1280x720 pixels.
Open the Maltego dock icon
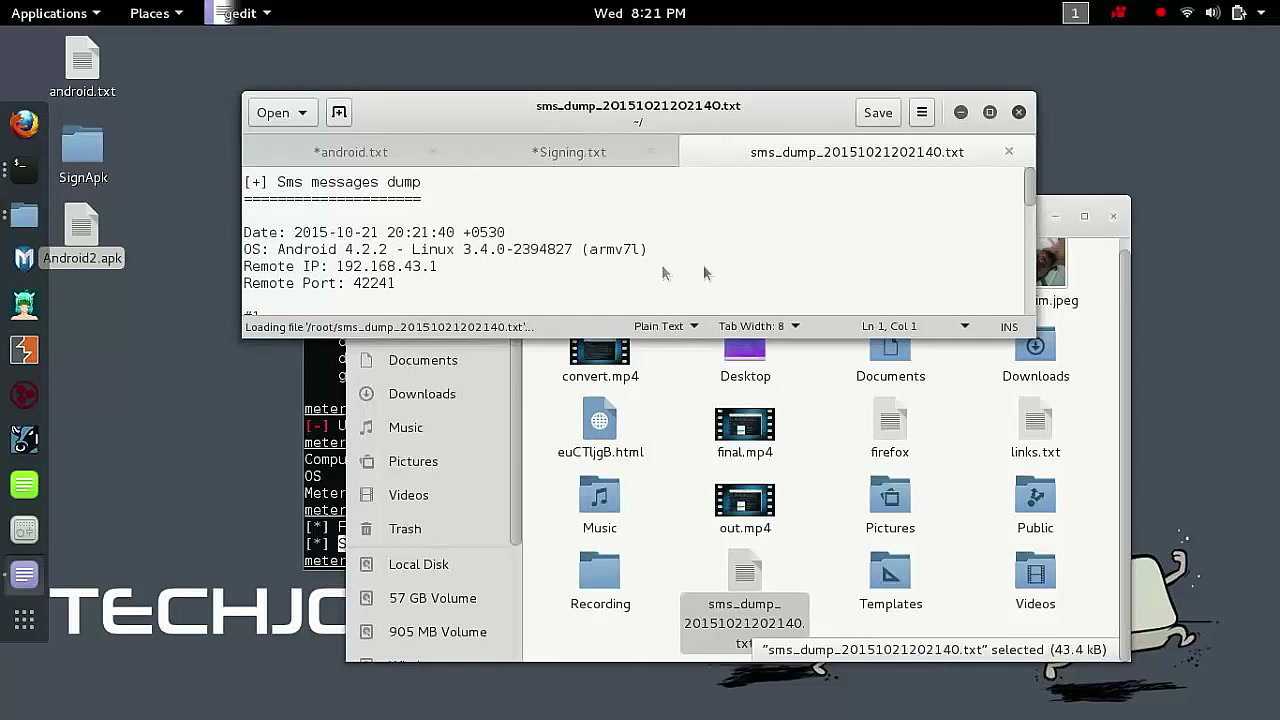coord(24,440)
